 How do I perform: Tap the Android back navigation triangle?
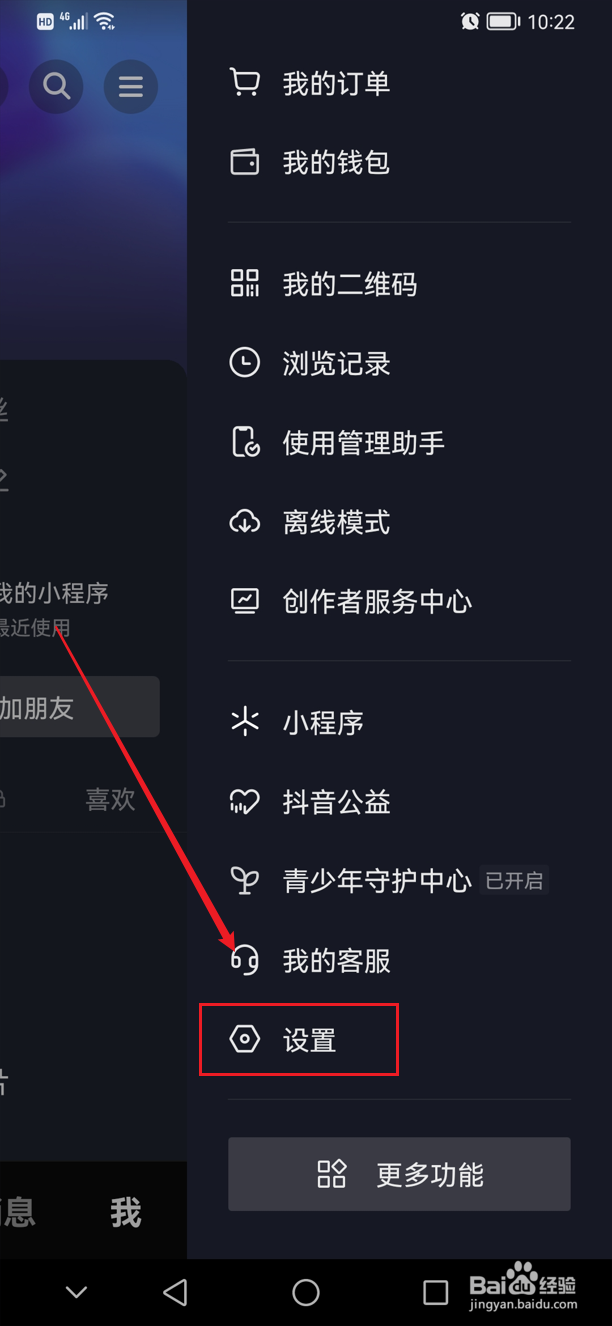(176, 1292)
